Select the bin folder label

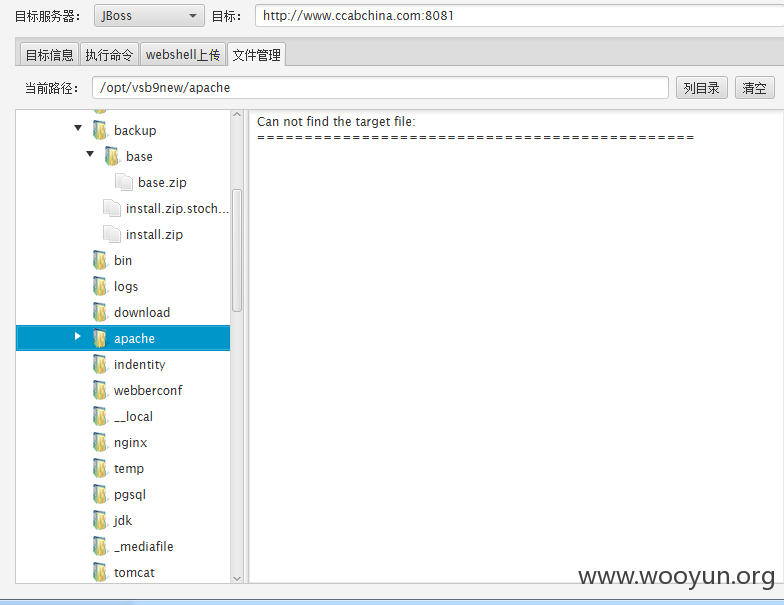tap(122, 260)
